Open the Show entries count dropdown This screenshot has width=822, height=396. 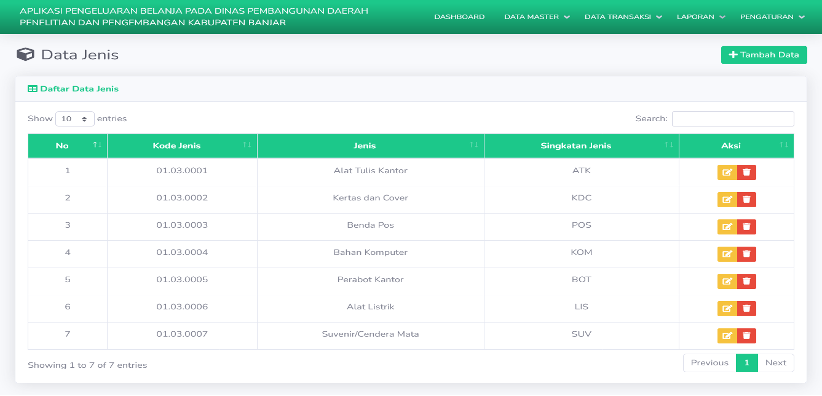[x=75, y=119]
